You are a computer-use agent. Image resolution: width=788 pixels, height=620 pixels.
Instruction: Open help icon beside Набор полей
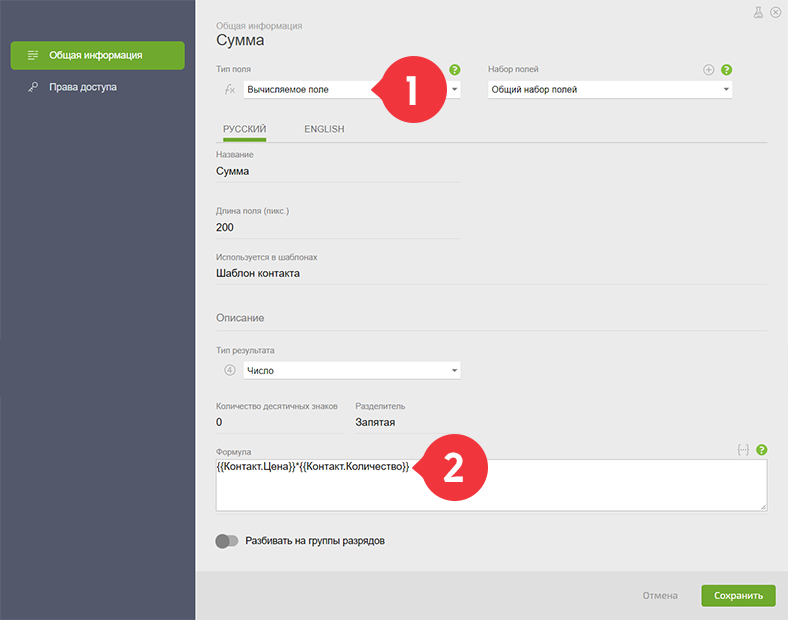pyautogui.click(x=726, y=70)
